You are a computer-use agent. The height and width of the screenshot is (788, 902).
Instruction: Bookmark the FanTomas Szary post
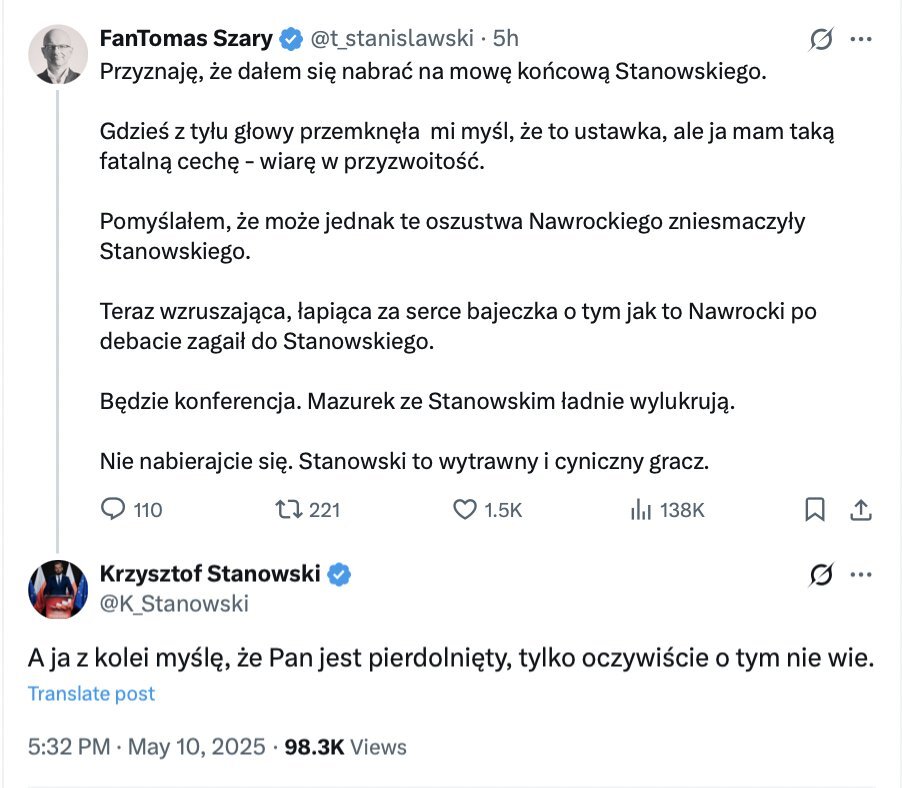click(815, 509)
